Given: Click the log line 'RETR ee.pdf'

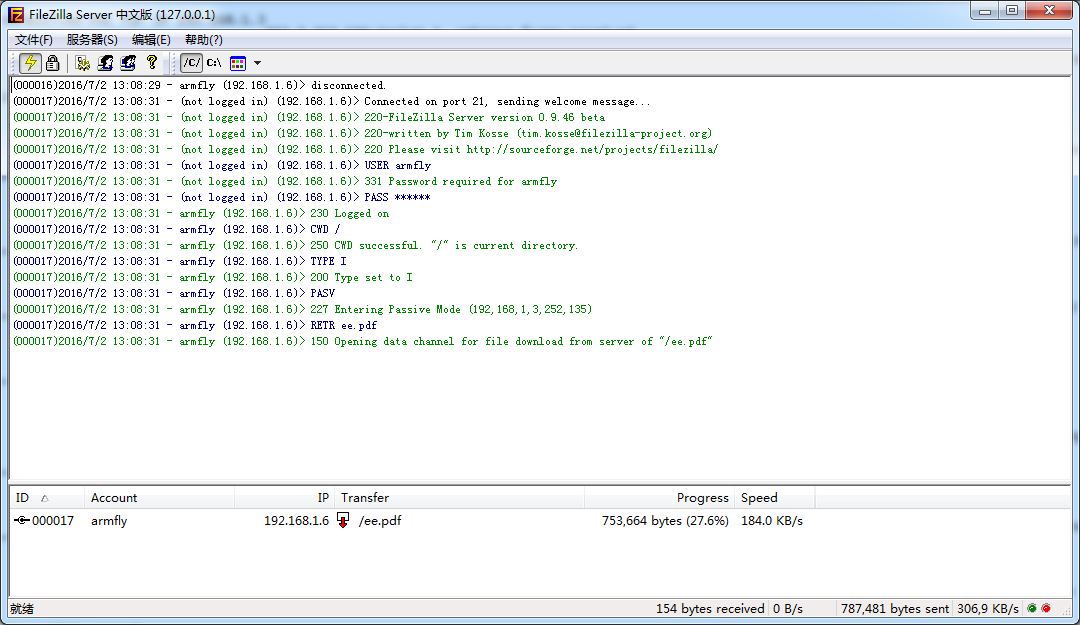Looking at the screenshot, I should tap(195, 325).
